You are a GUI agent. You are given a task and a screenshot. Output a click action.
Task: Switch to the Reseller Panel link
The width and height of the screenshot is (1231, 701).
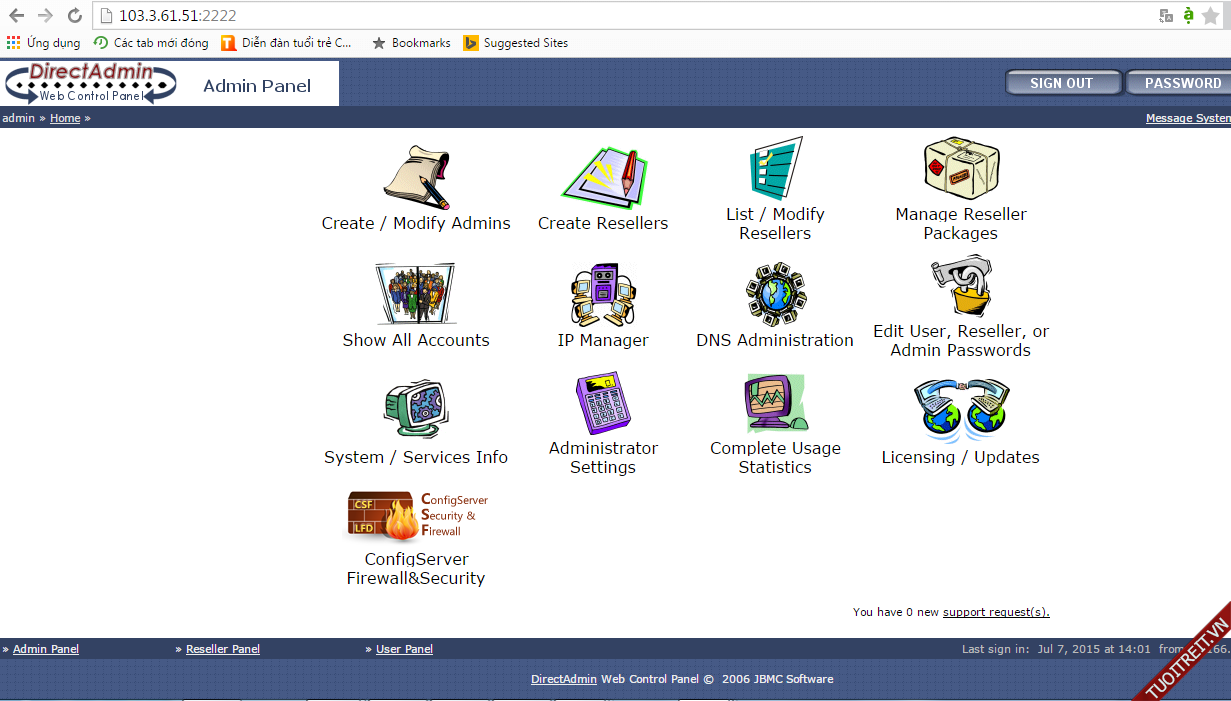coord(222,649)
